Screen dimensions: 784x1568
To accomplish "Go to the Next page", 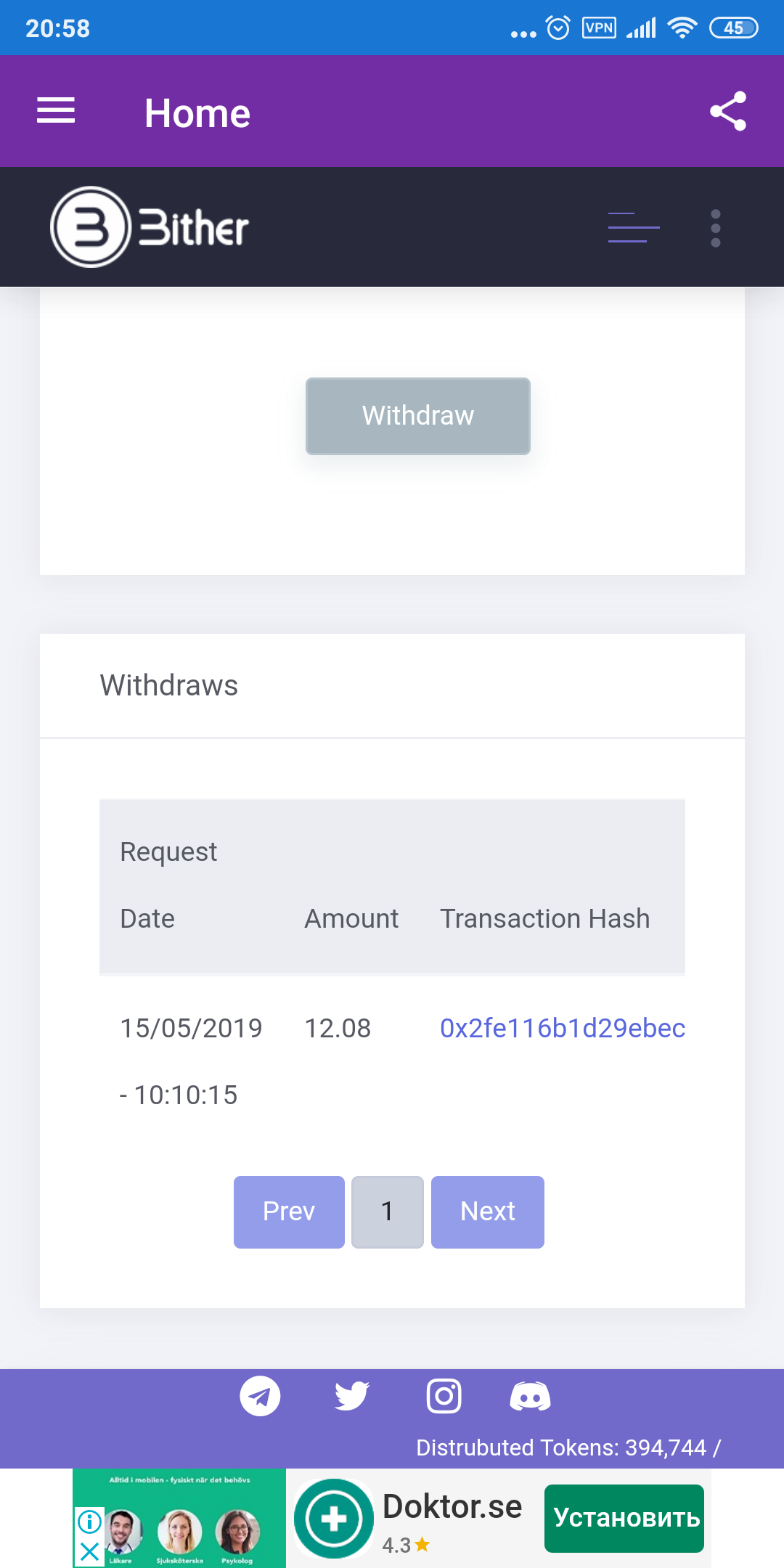I will pyautogui.click(x=488, y=1212).
